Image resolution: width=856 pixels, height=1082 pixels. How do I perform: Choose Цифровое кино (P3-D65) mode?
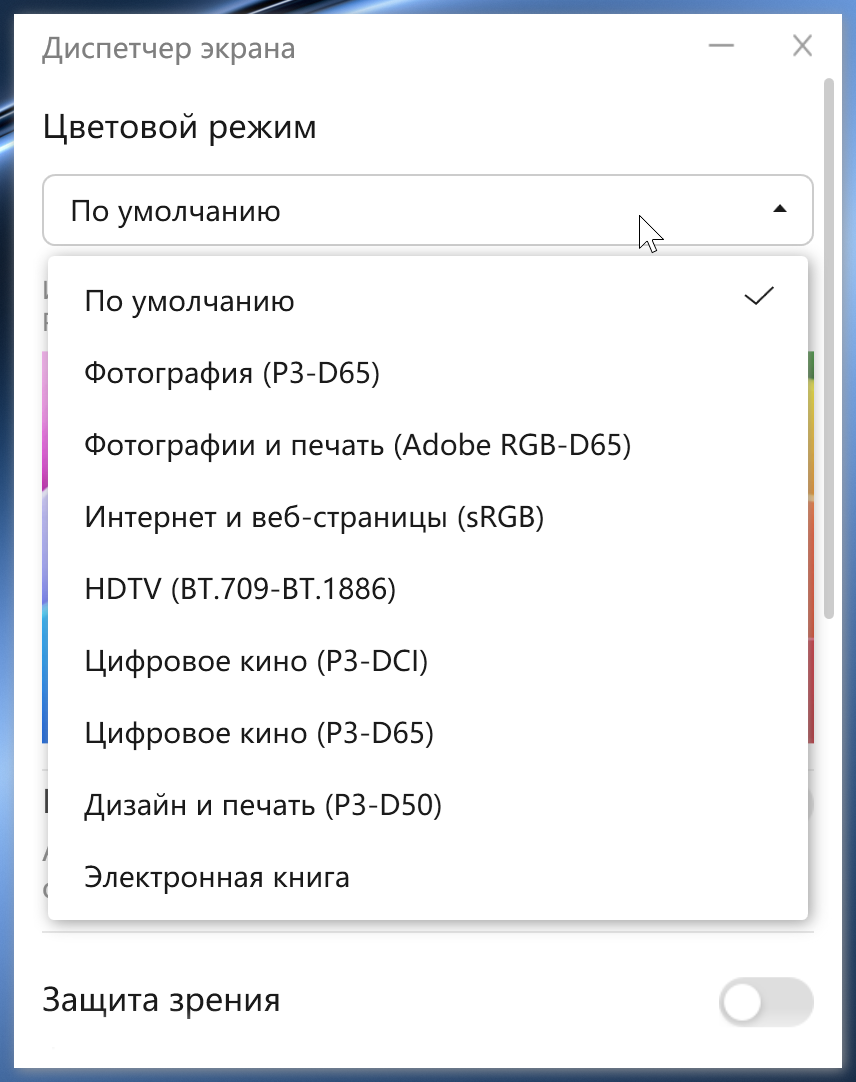[259, 733]
